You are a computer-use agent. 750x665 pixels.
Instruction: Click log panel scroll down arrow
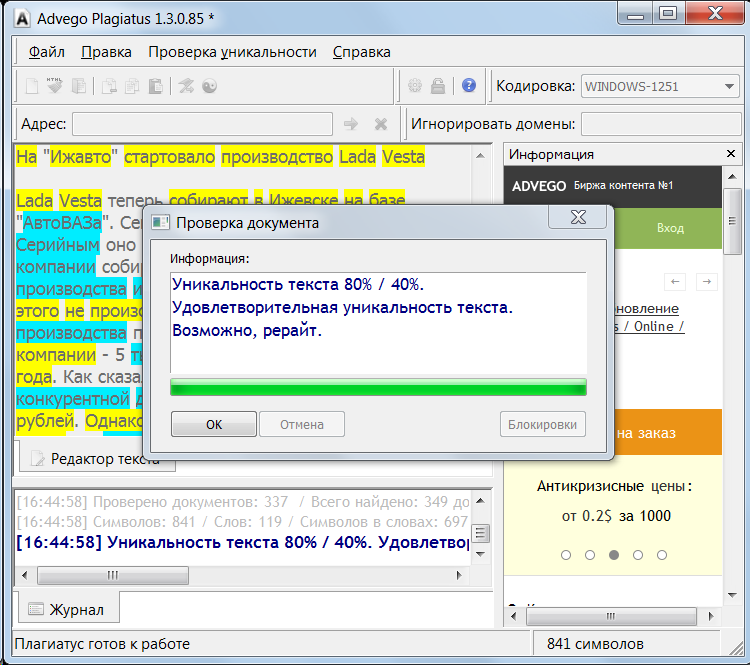[x=481, y=554]
